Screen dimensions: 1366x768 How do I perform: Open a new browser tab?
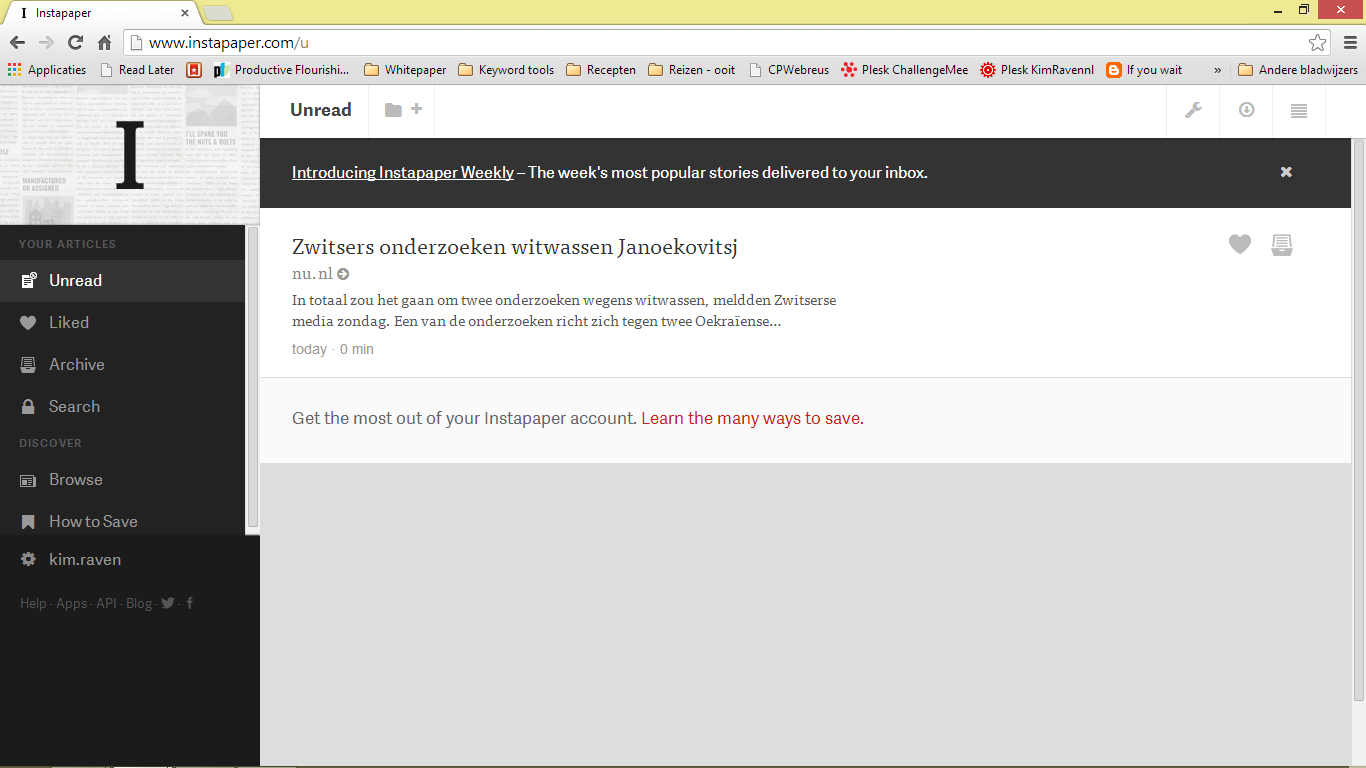point(218,13)
